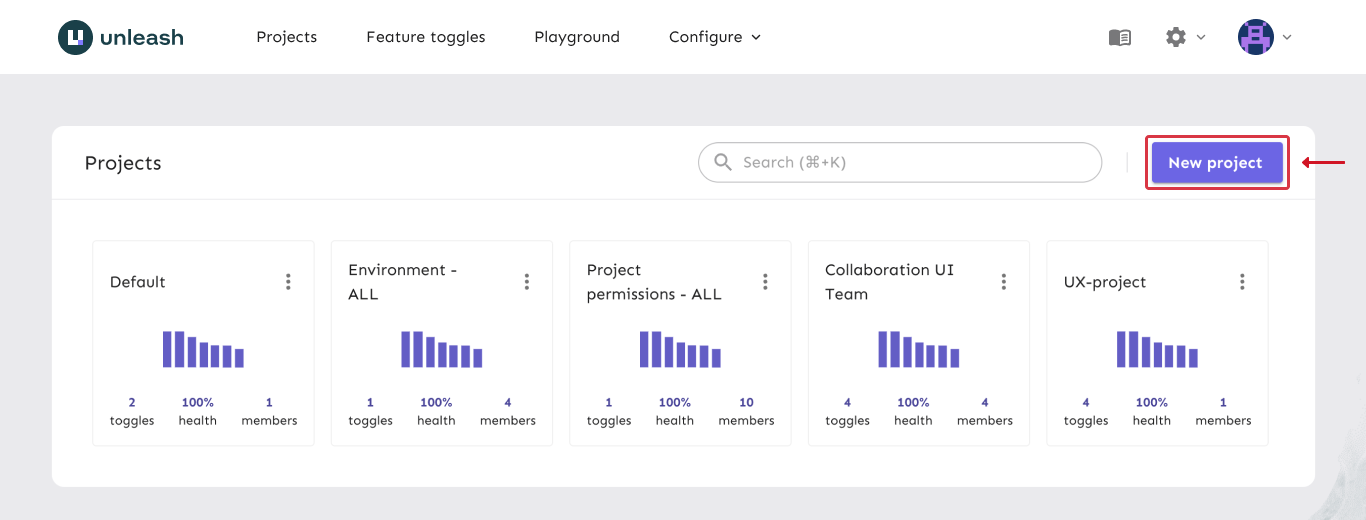Open the Default project's three-dot menu
The width and height of the screenshot is (1366, 520).
click(288, 282)
